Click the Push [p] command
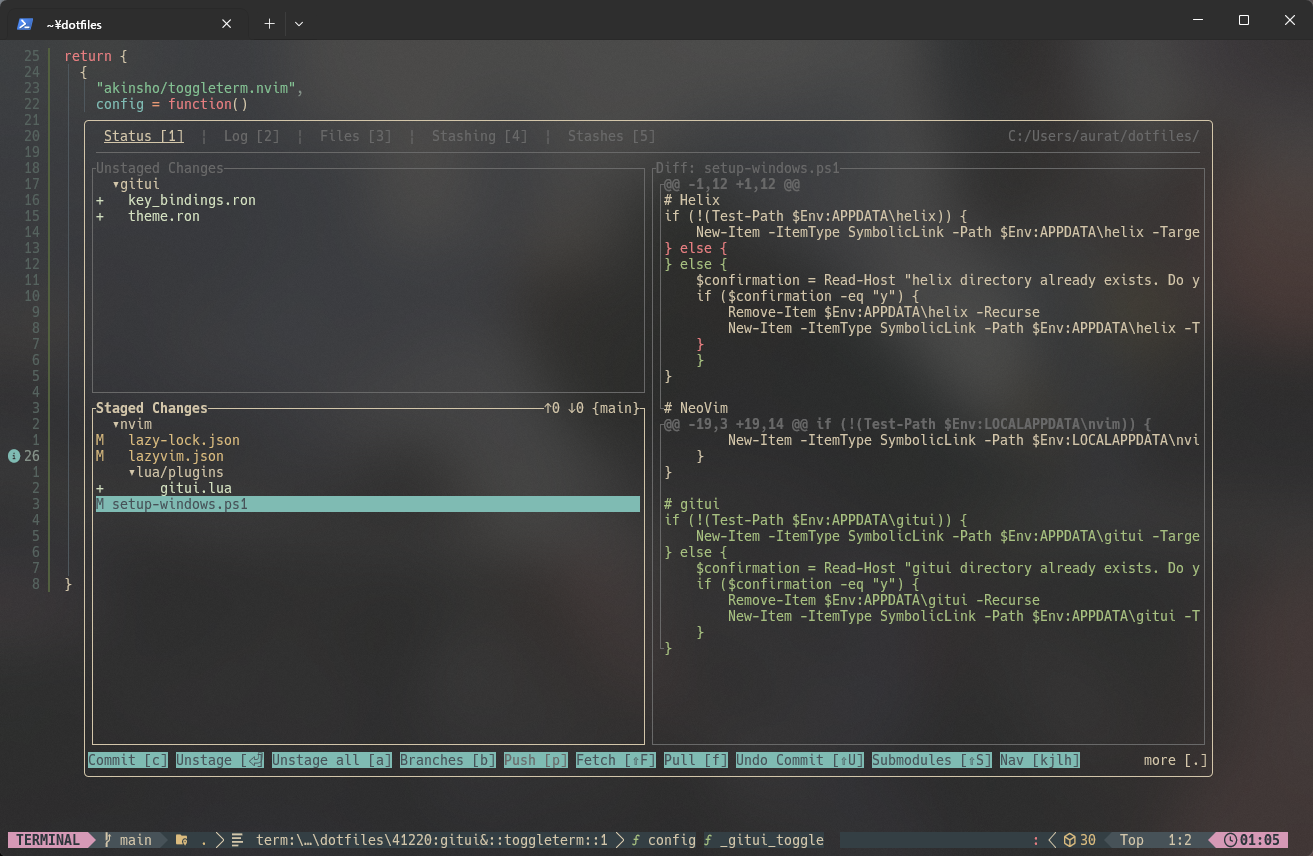 click(536, 760)
